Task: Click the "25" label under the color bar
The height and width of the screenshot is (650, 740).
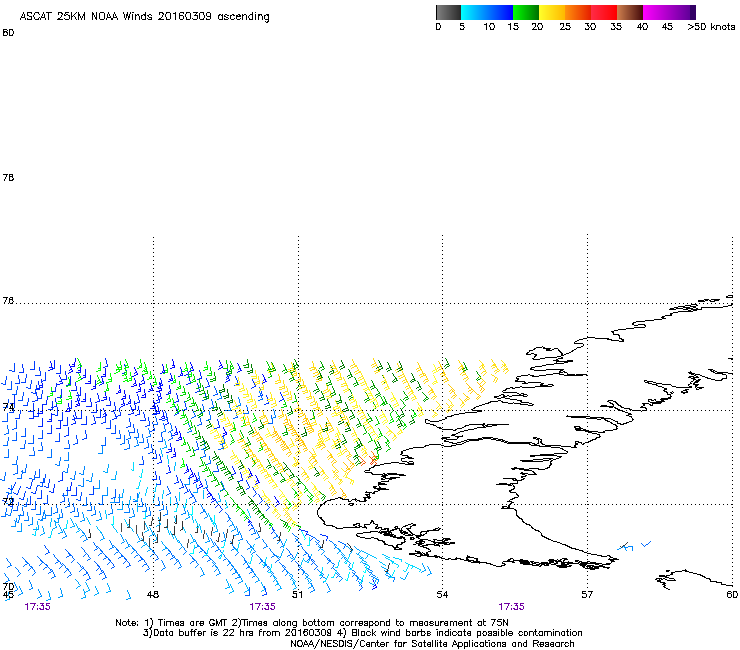Action: tap(565, 27)
